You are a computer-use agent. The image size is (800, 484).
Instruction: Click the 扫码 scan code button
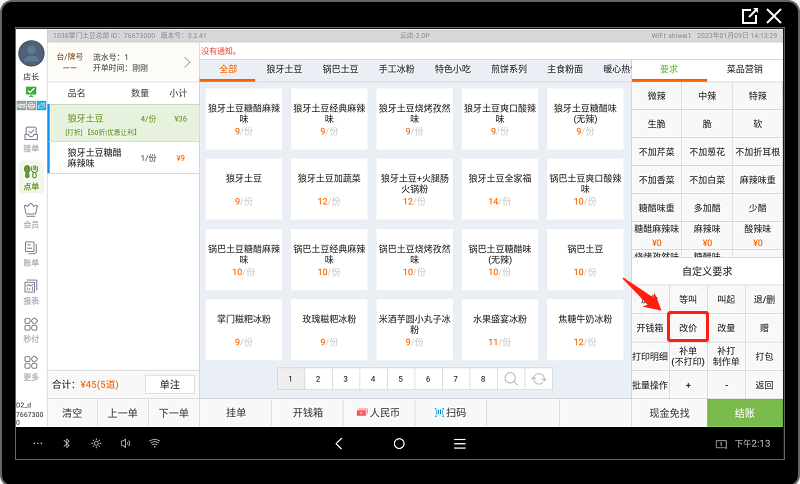451,413
